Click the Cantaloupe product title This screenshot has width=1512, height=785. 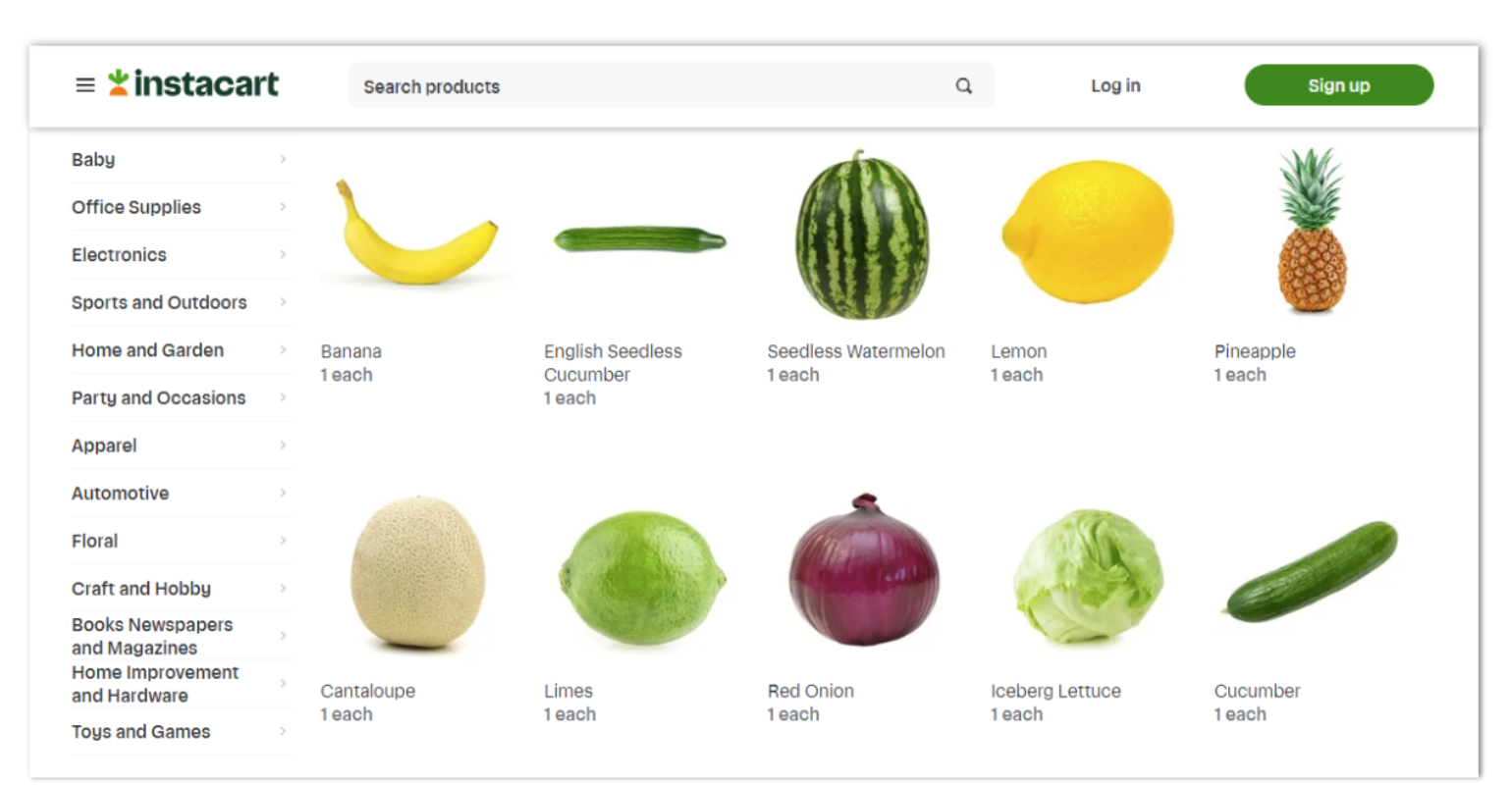tap(368, 691)
